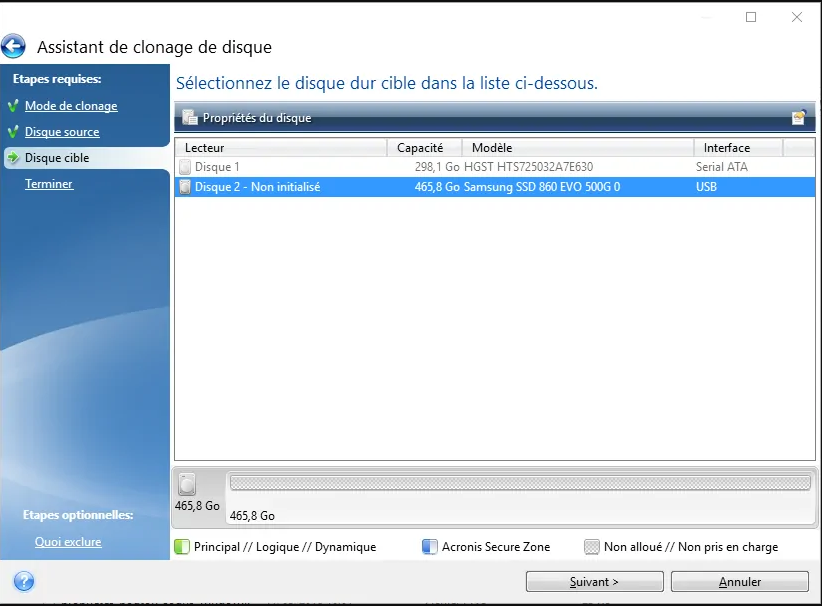
Task: Click the green Principal legend swatch
Action: [x=182, y=547]
